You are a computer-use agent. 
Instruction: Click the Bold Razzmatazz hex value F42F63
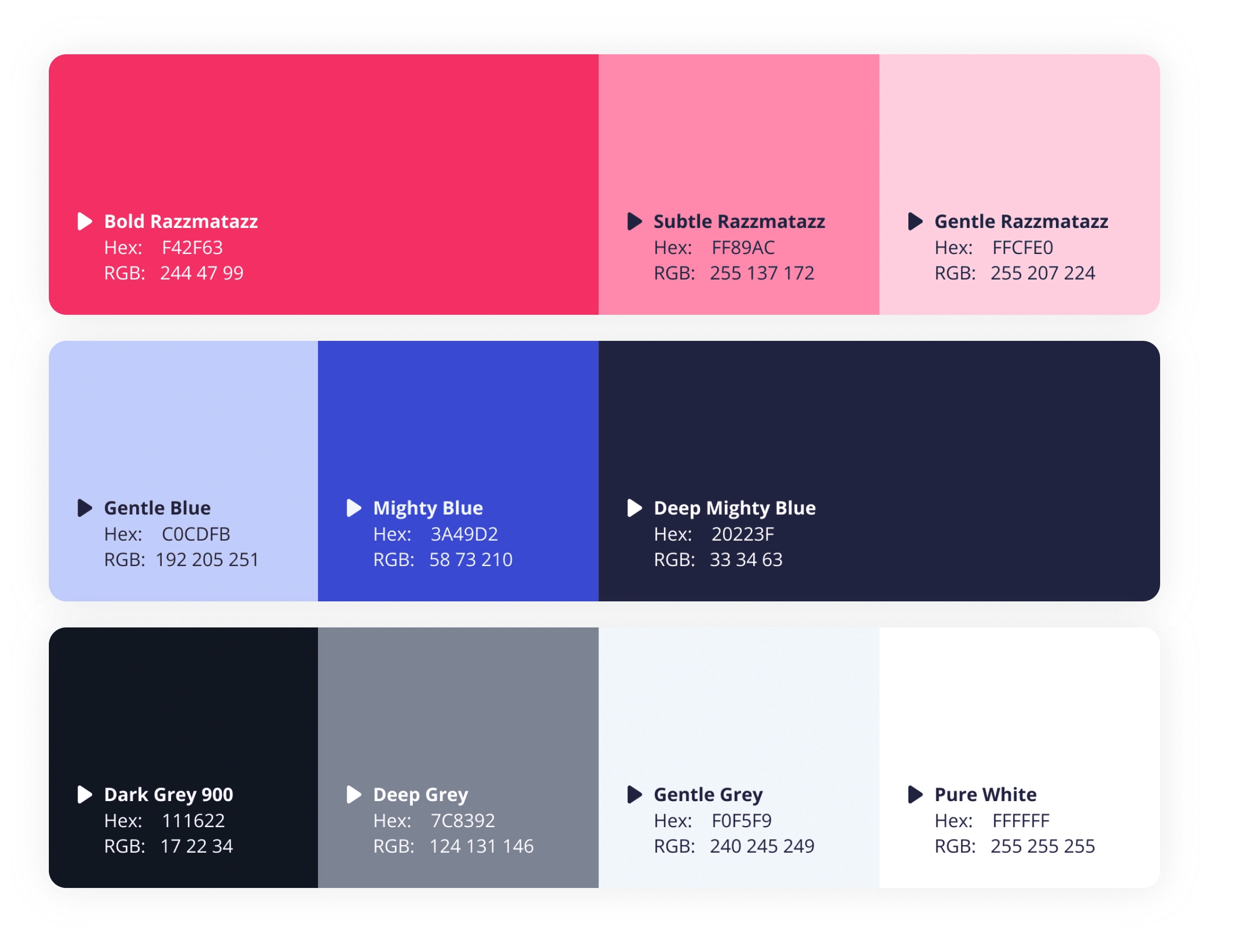(x=192, y=247)
